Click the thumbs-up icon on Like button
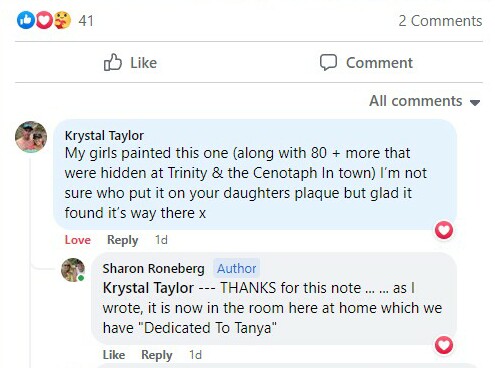This screenshot has width=495, height=368. coord(113,62)
